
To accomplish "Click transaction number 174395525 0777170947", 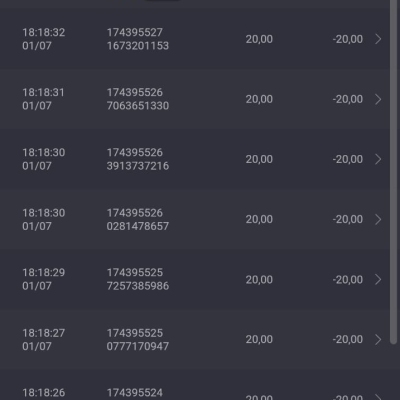I will 138,339.
